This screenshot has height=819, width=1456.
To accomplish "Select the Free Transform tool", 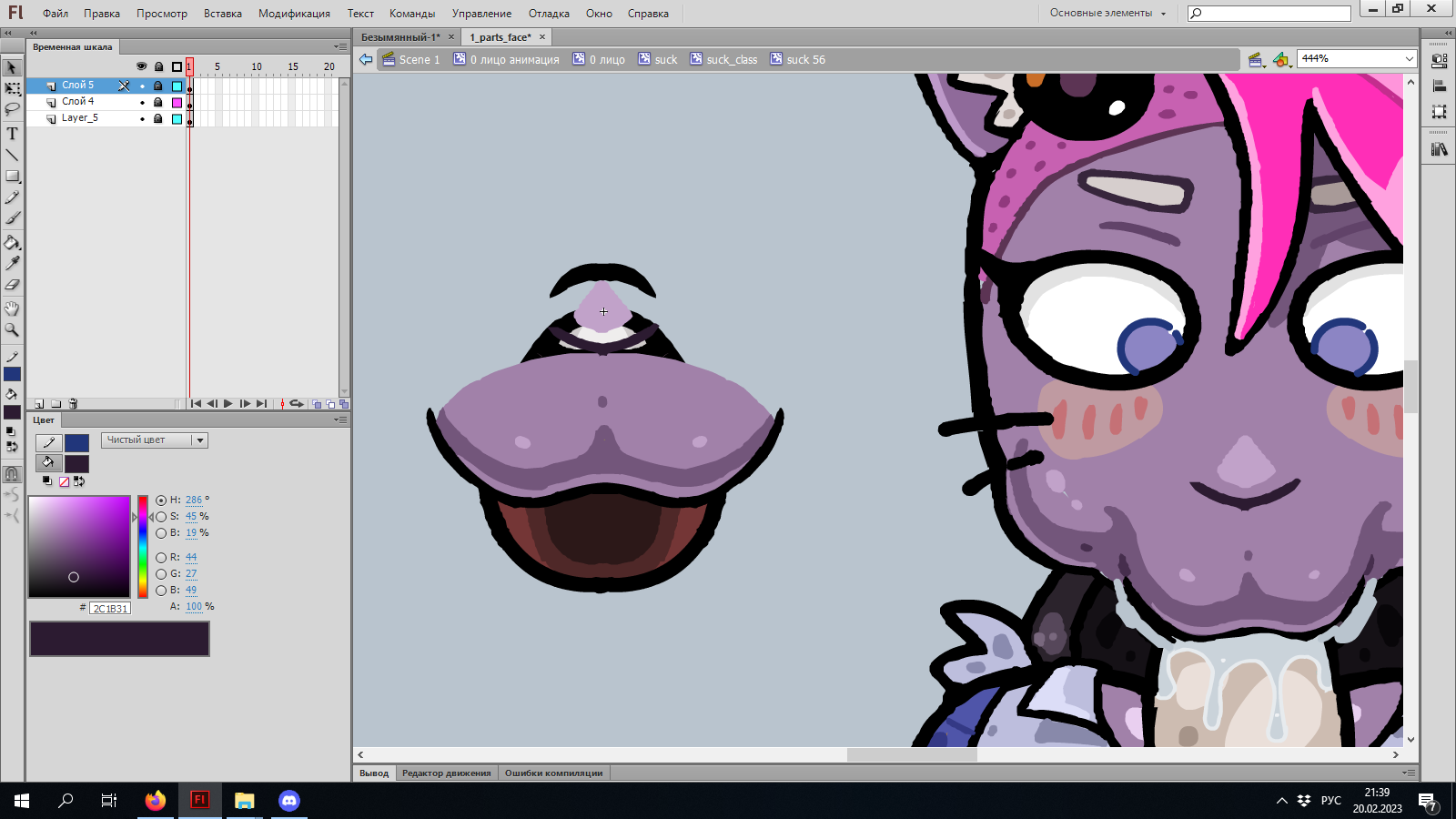I will tap(12, 89).
